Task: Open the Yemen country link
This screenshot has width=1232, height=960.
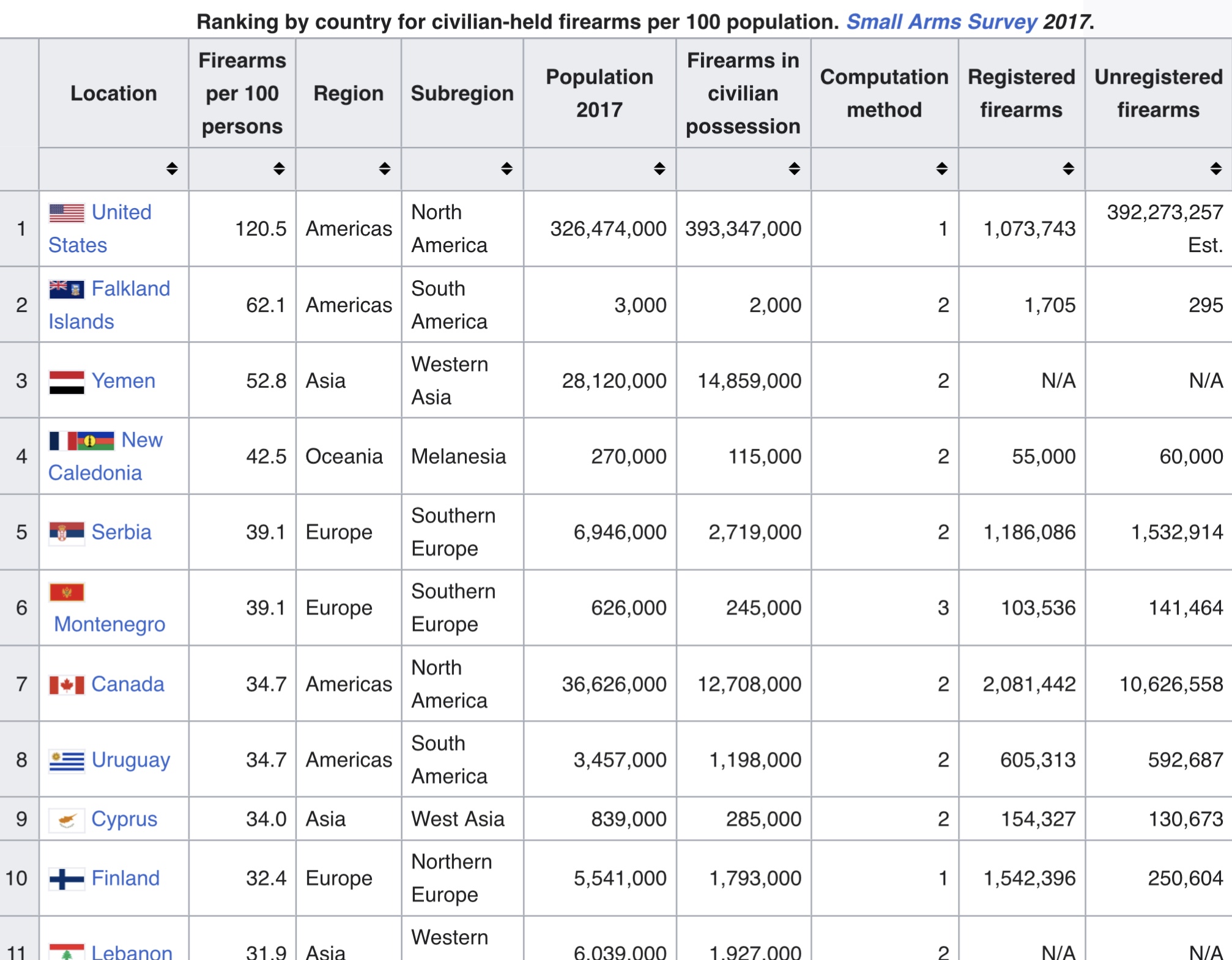Action: 123,381
